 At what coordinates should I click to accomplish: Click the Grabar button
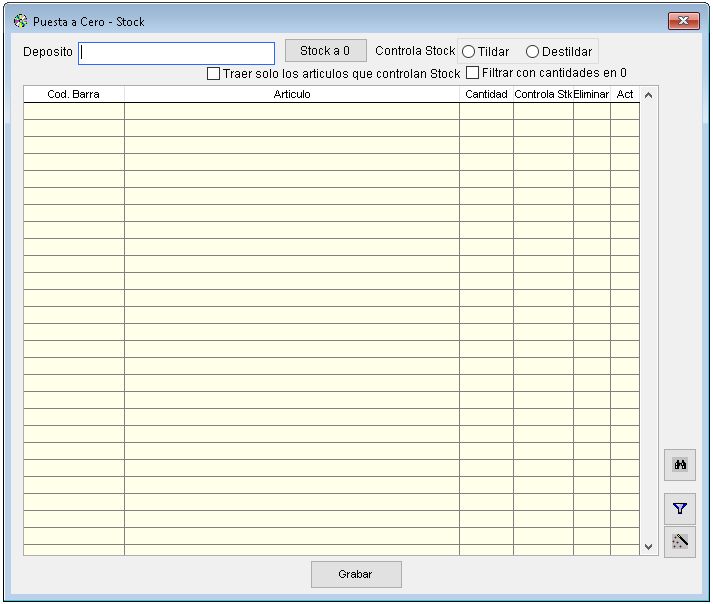pyautogui.click(x=356, y=574)
